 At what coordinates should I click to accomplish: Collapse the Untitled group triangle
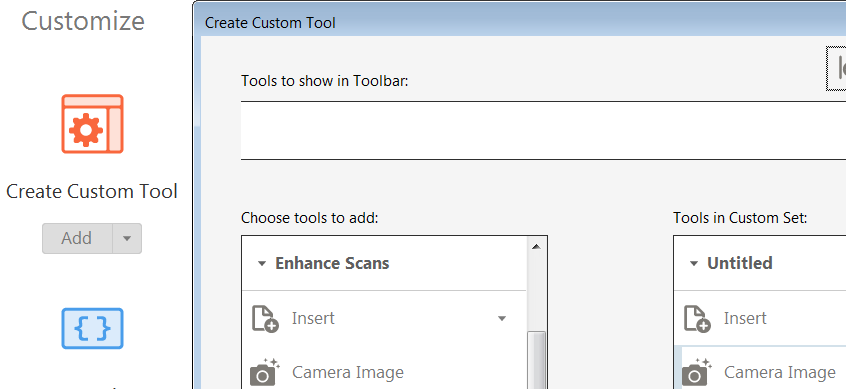coord(693,264)
